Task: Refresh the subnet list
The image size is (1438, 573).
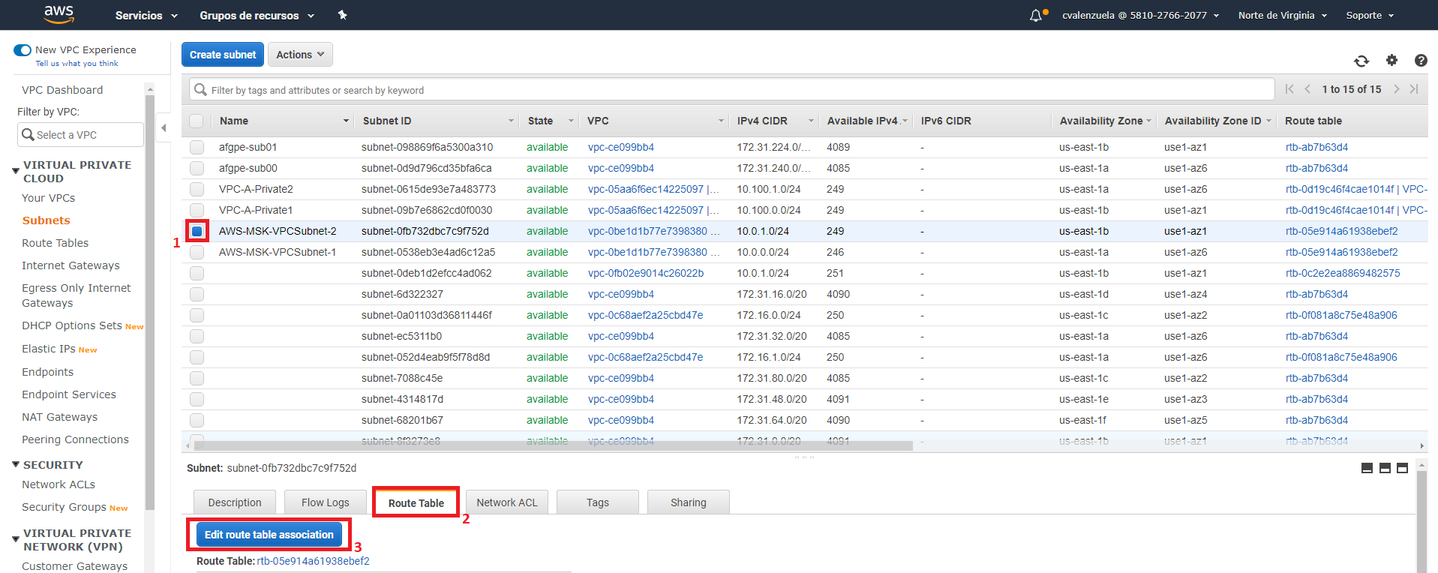Action: pyautogui.click(x=1361, y=61)
